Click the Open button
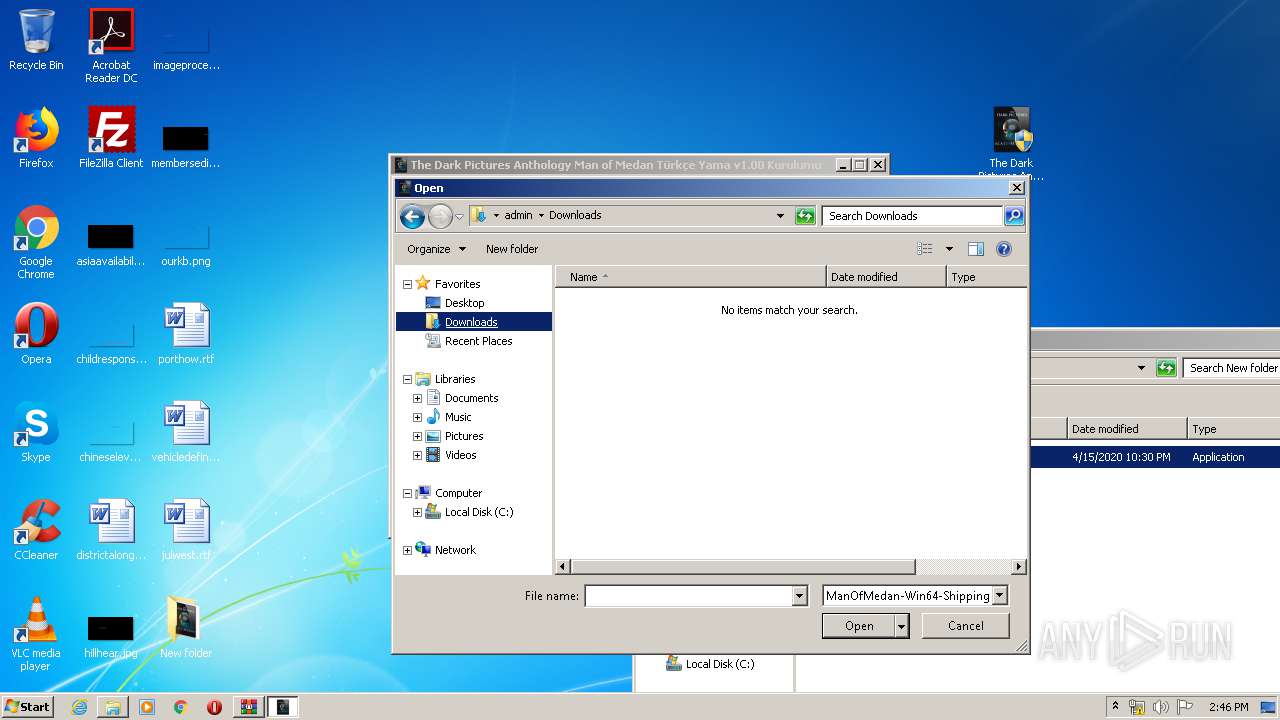The image size is (1280, 720). click(858, 626)
